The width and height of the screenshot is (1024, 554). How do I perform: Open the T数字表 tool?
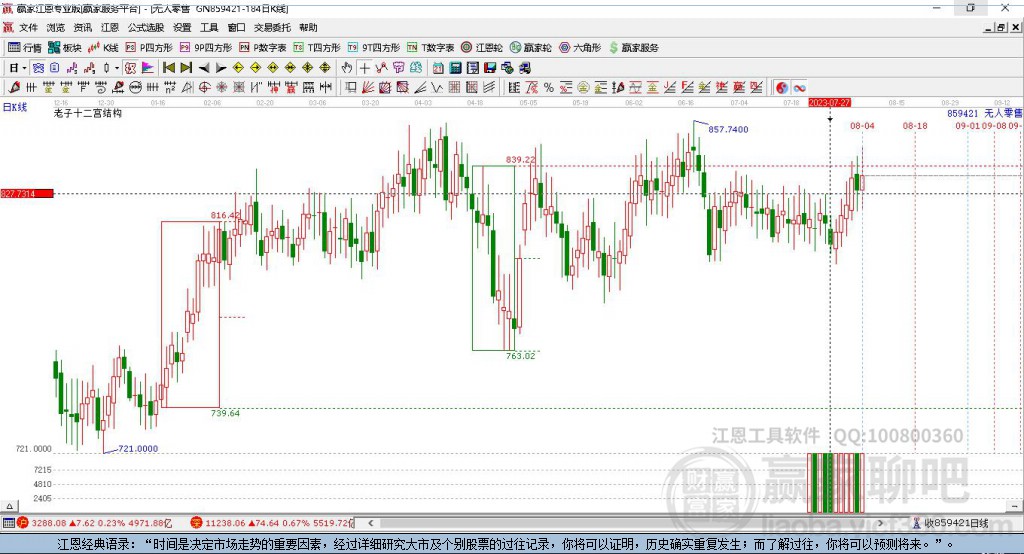coord(430,48)
